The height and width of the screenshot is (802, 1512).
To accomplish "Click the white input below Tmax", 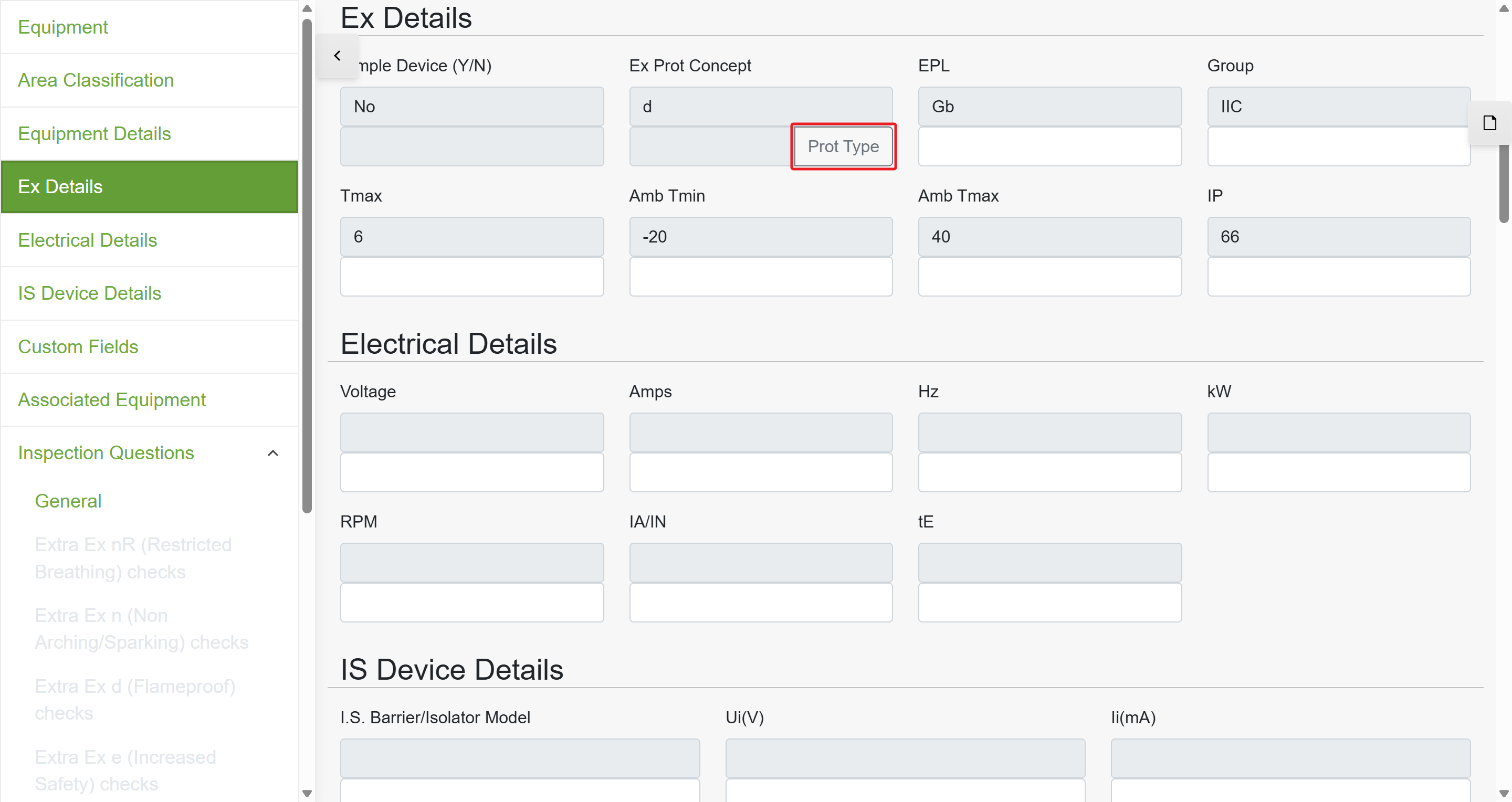I will pyautogui.click(x=472, y=276).
